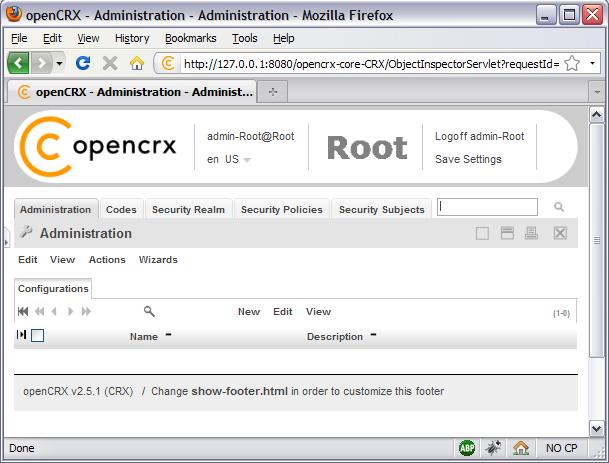Image resolution: width=609 pixels, height=463 pixels.
Task: Open the Firefox File menu
Action: (x=19, y=38)
